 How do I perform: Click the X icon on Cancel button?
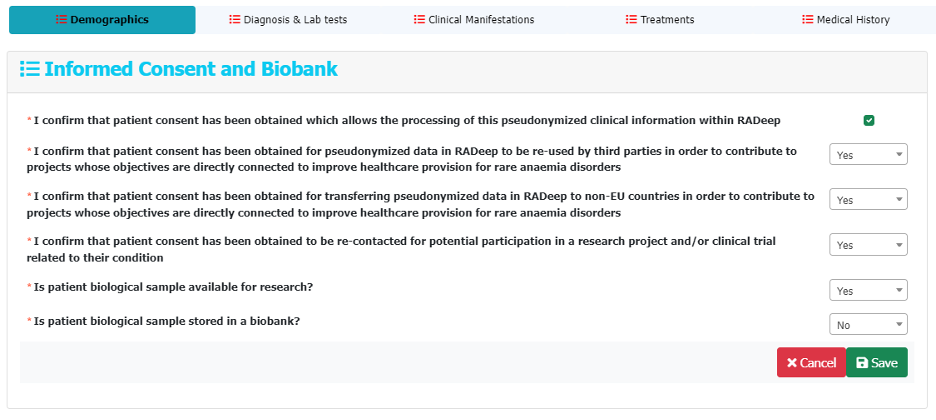click(x=792, y=363)
